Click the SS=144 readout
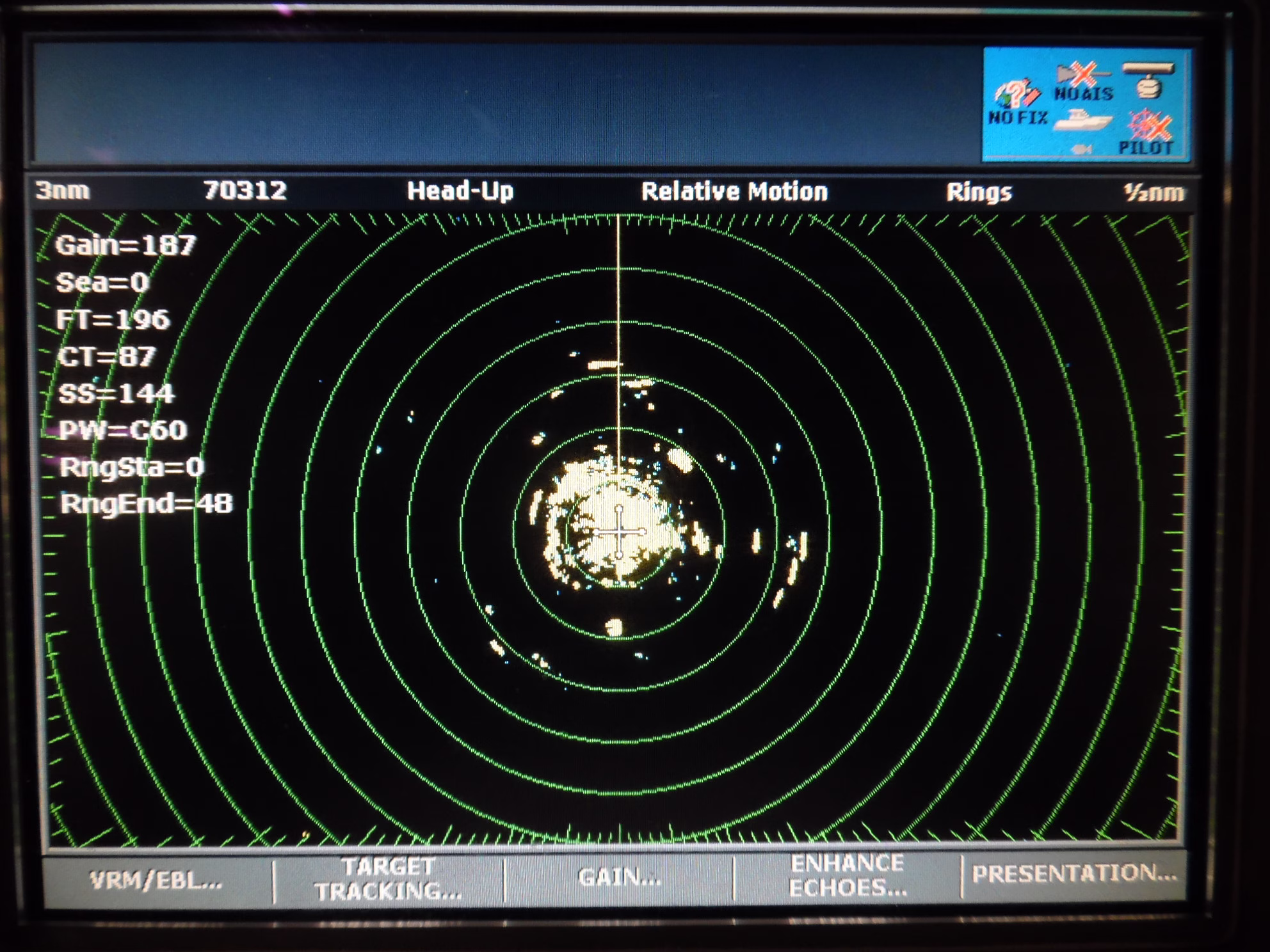Viewport: 1270px width, 952px height. tap(117, 393)
